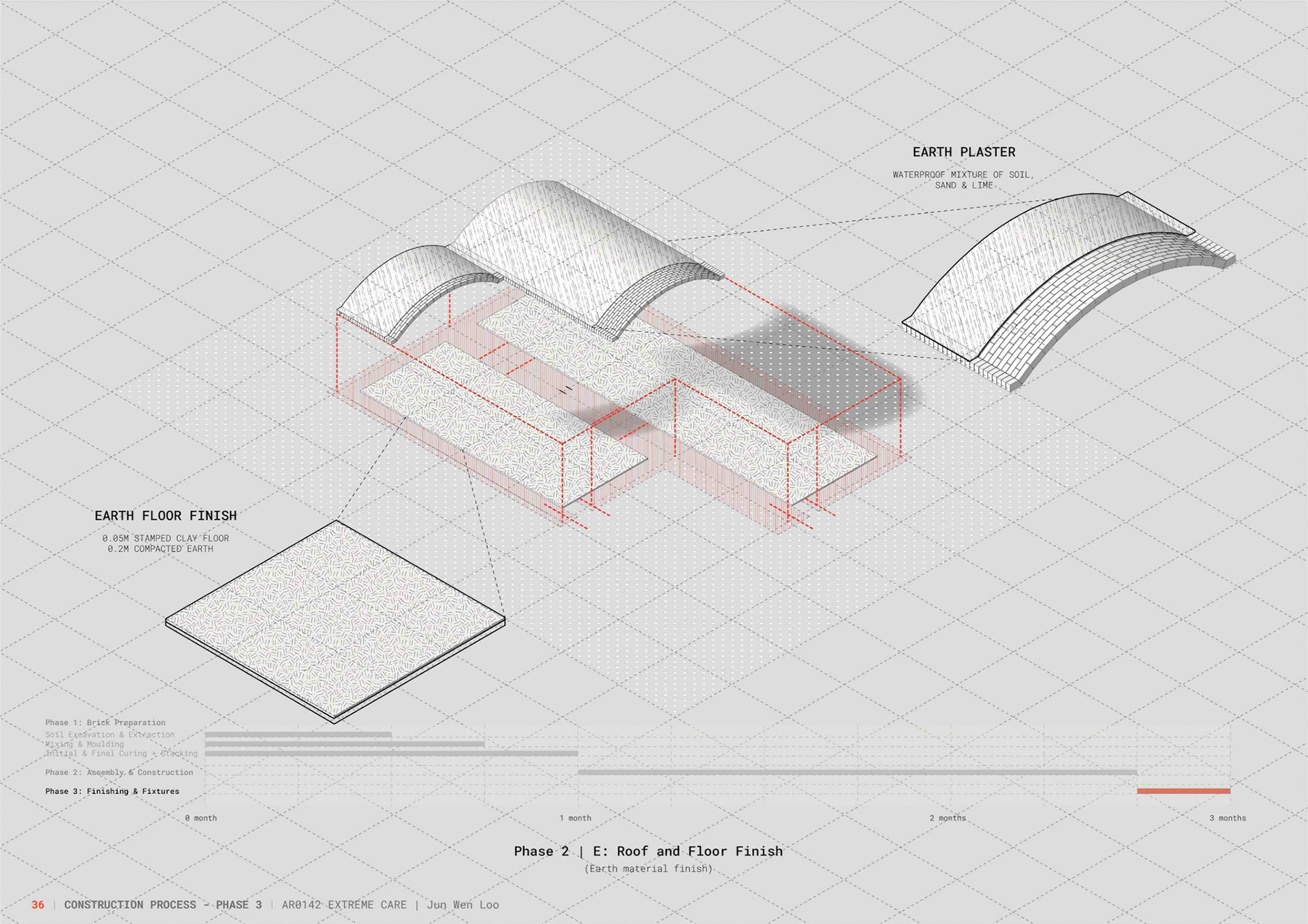1308x924 pixels.
Task: Click the 2 months timeline marker
Action: coord(948,818)
